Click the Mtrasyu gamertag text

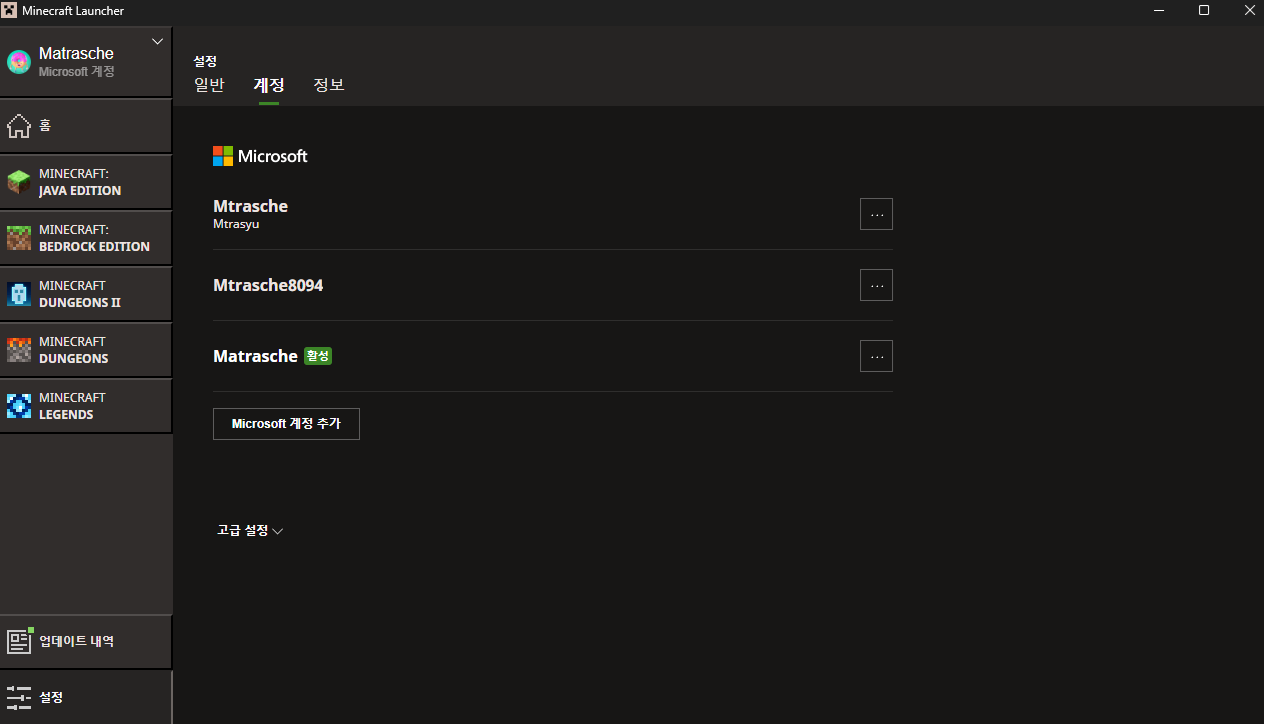[x=236, y=225]
